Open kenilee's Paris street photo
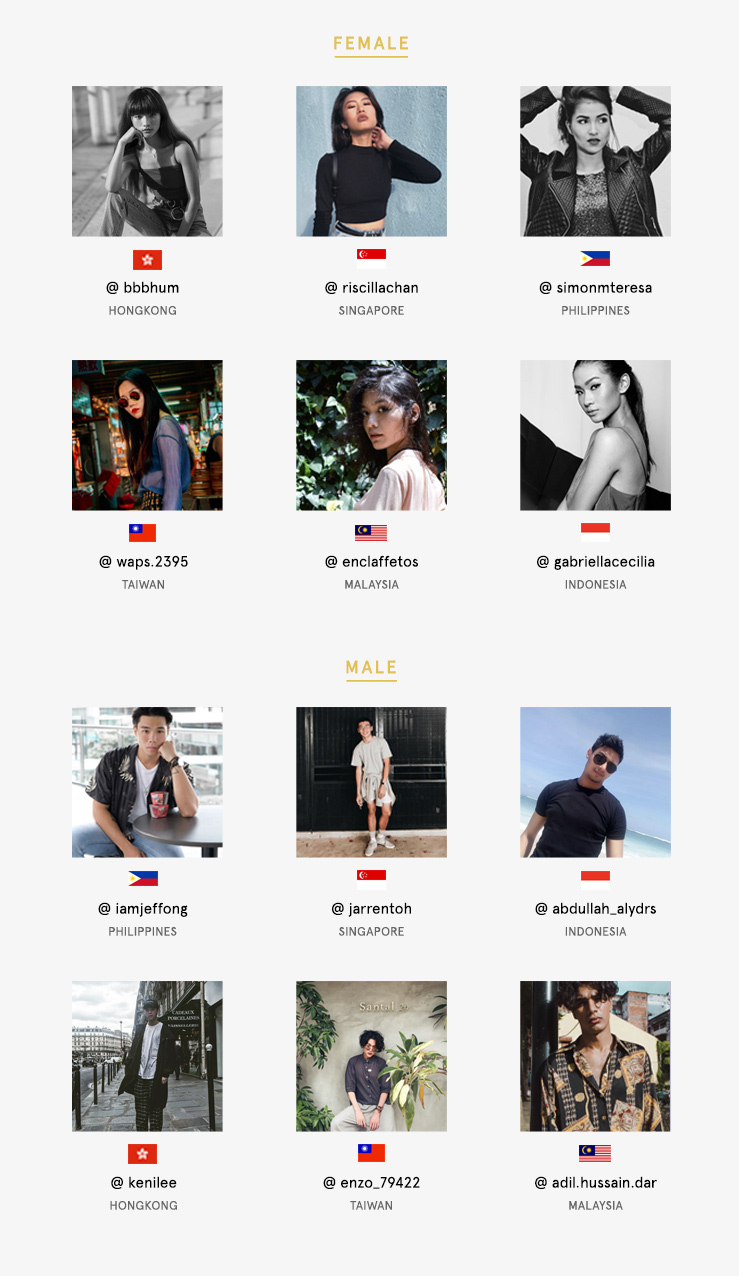 147,1056
